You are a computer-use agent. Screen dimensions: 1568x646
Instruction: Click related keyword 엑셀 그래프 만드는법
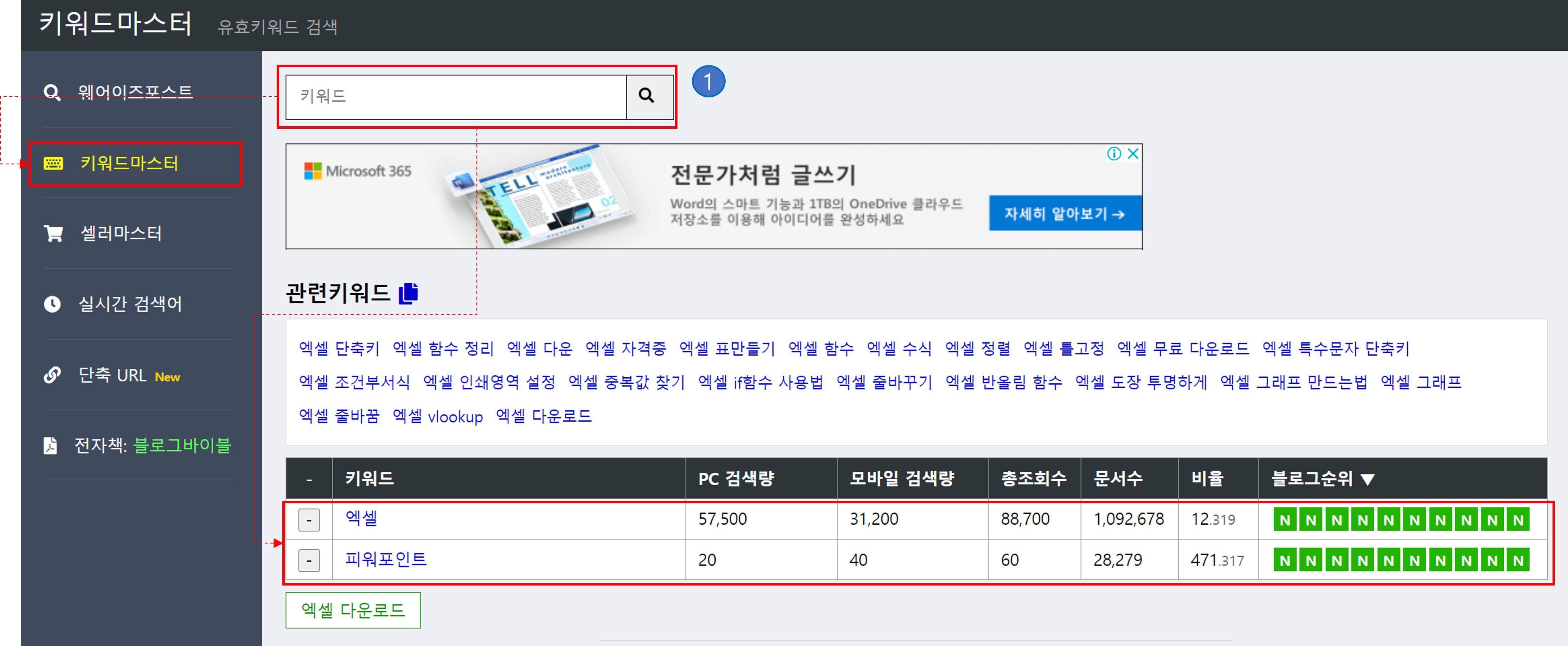click(x=1293, y=382)
